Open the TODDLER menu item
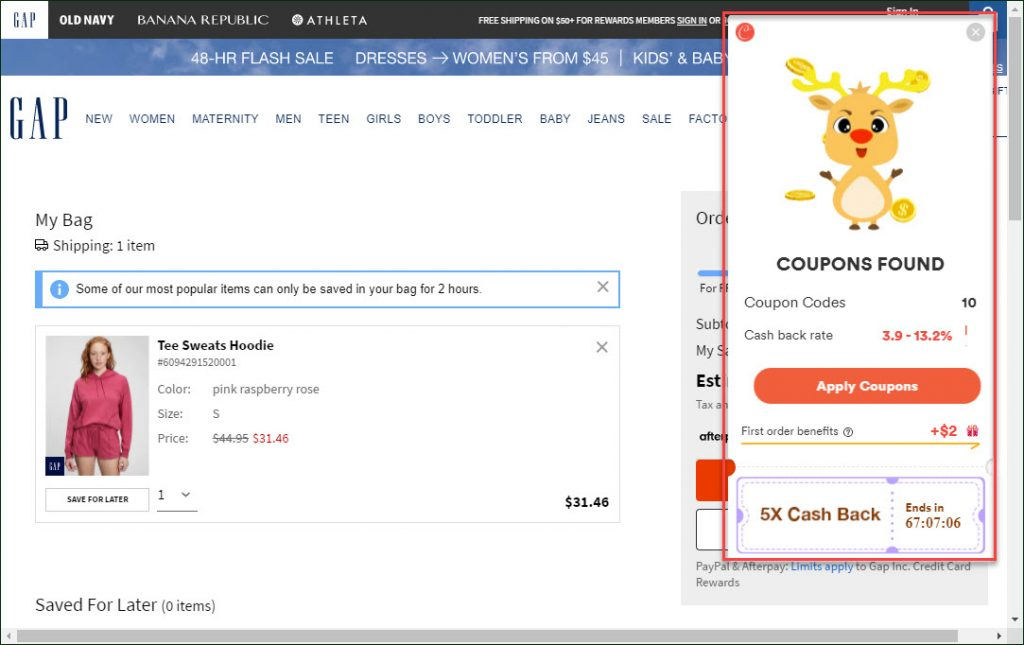The width and height of the screenshot is (1024, 645). (x=494, y=119)
